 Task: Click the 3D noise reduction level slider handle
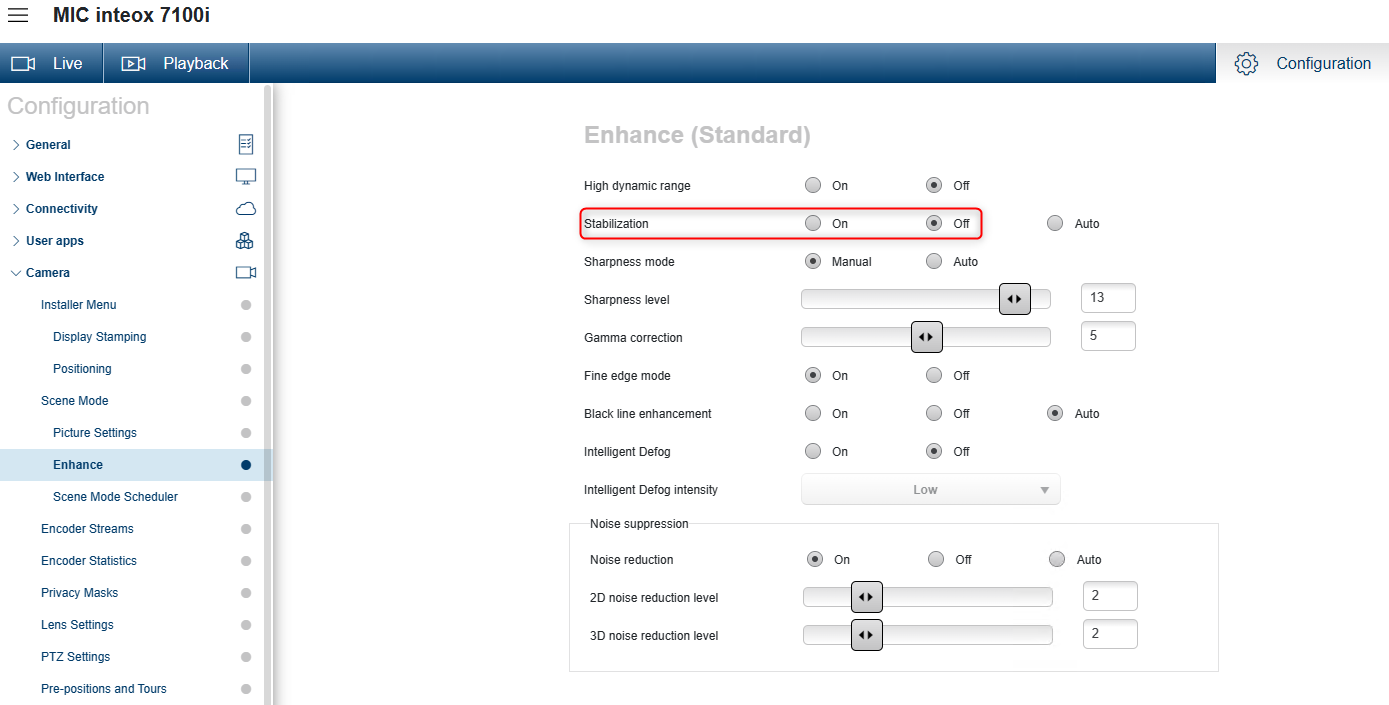click(867, 635)
